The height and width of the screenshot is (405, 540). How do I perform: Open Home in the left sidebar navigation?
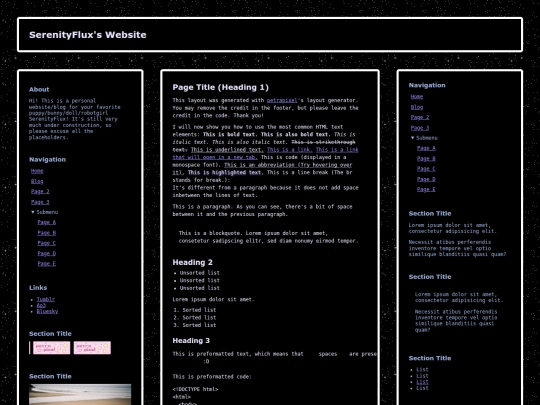37,171
